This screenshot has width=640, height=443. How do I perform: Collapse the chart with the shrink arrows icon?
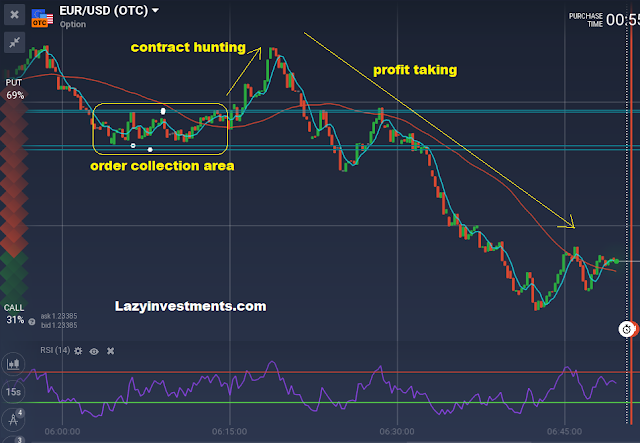pyautogui.click(x=14, y=42)
